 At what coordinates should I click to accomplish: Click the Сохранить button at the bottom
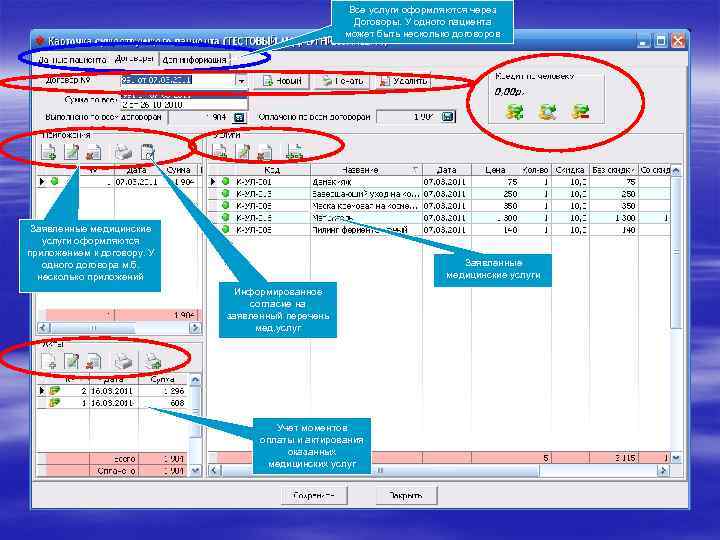click(314, 495)
